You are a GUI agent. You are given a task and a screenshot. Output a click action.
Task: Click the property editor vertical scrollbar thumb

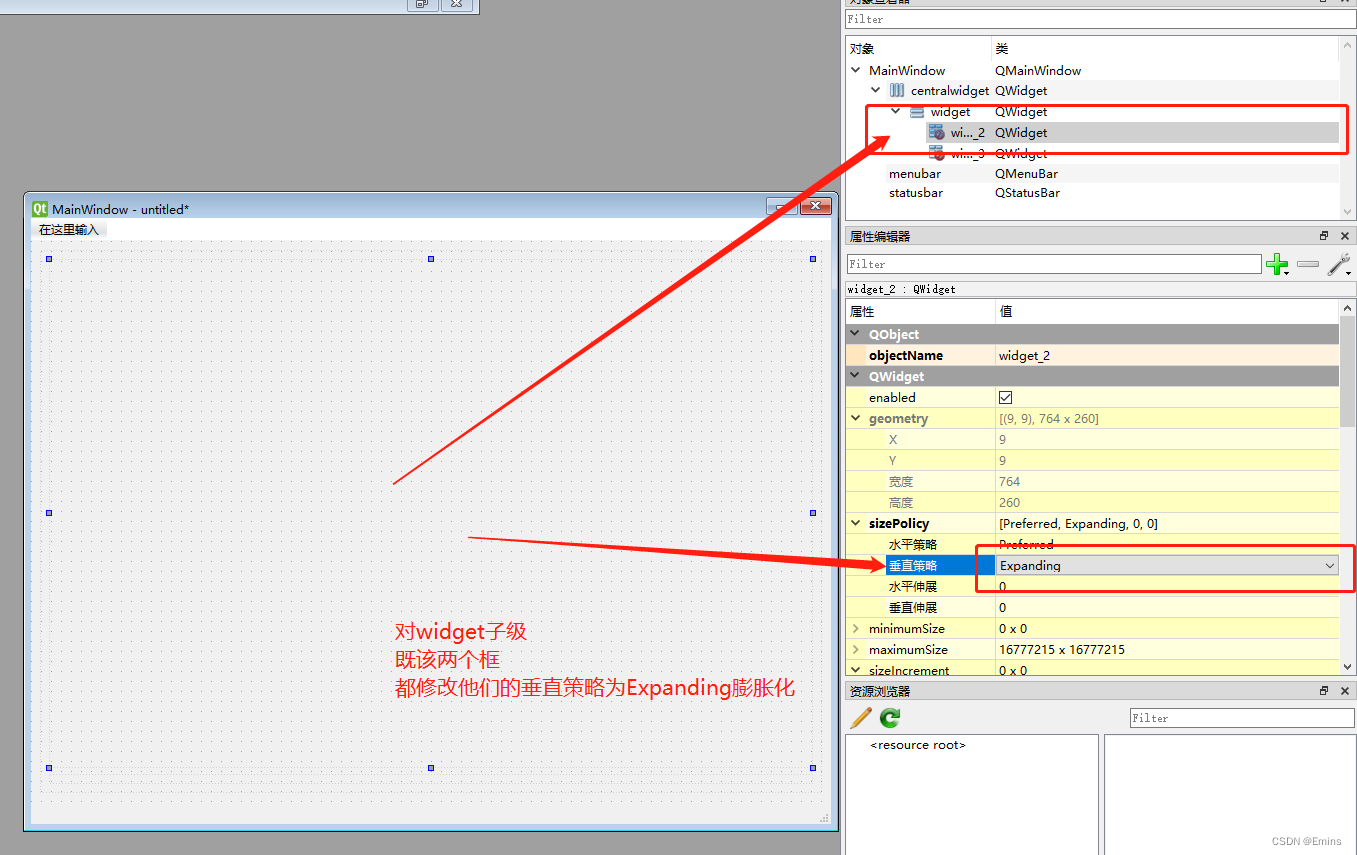coord(1347,372)
